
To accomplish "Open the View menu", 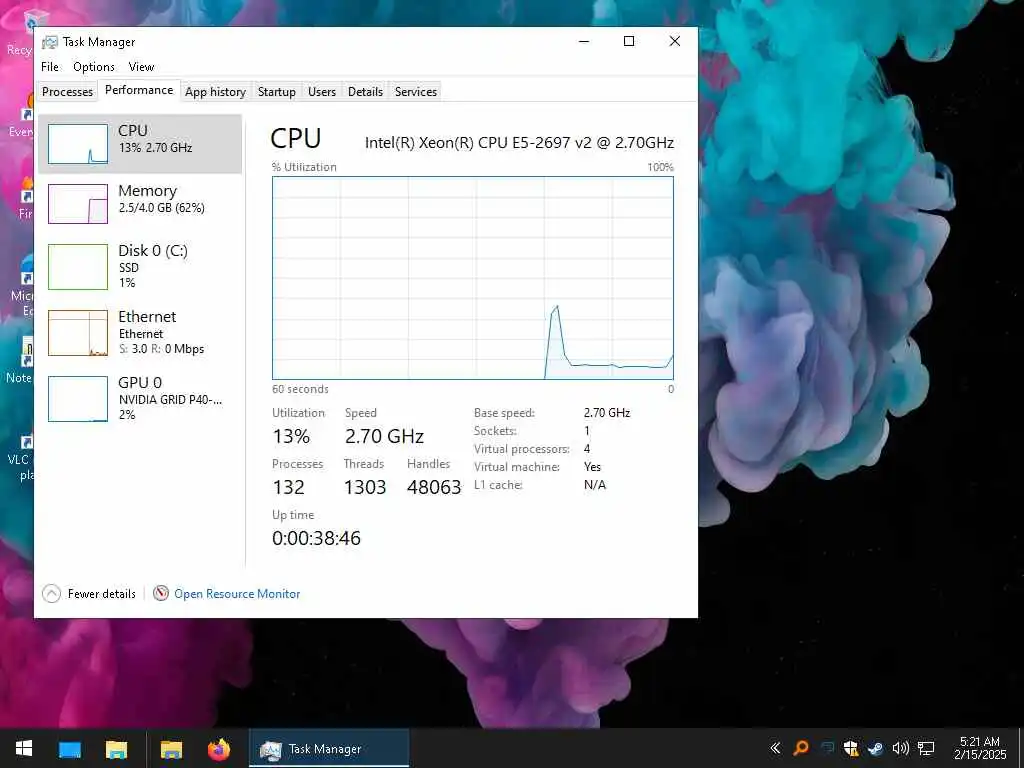I will (141, 67).
